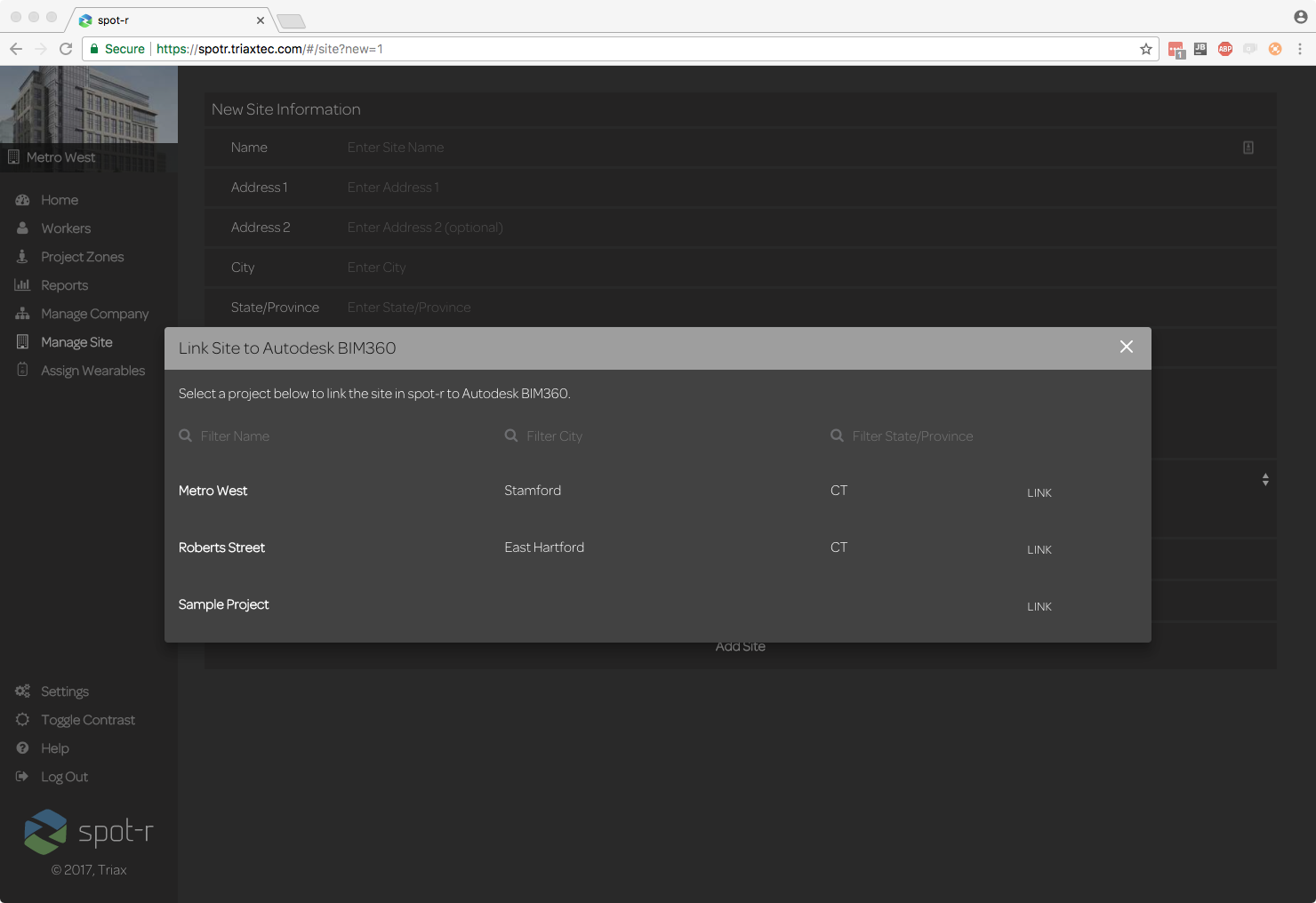Click the Enter Site Name field
Viewport: 1316px width, 903px height.
[x=787, y=148]
